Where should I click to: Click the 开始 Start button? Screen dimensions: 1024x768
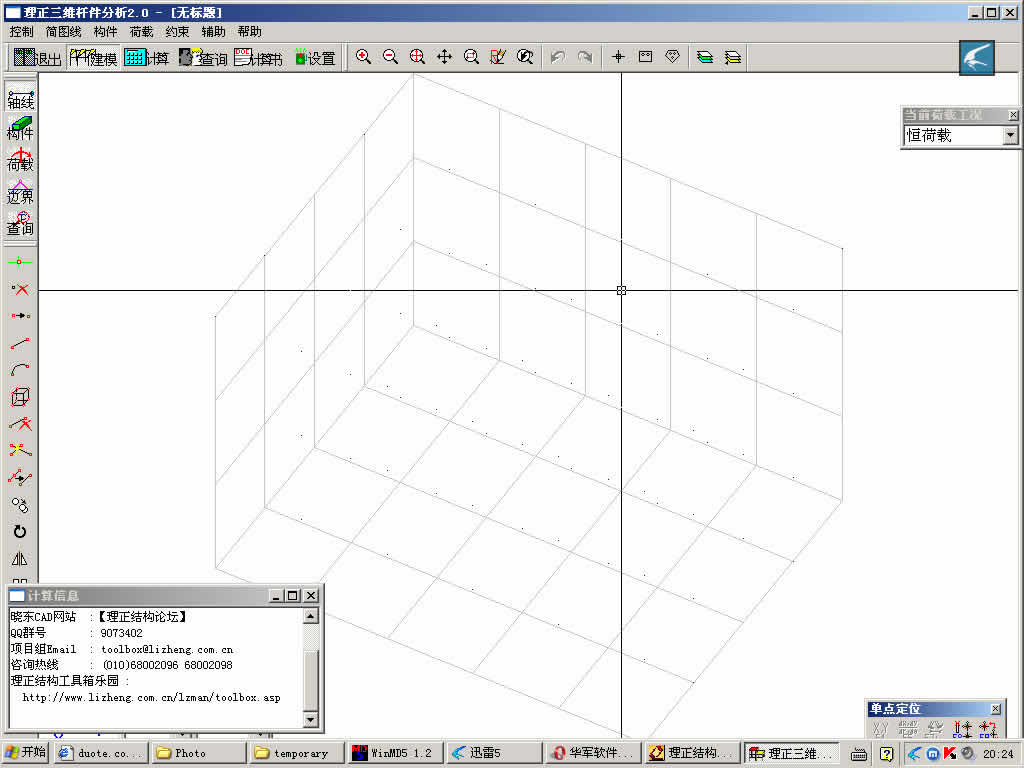25,752
